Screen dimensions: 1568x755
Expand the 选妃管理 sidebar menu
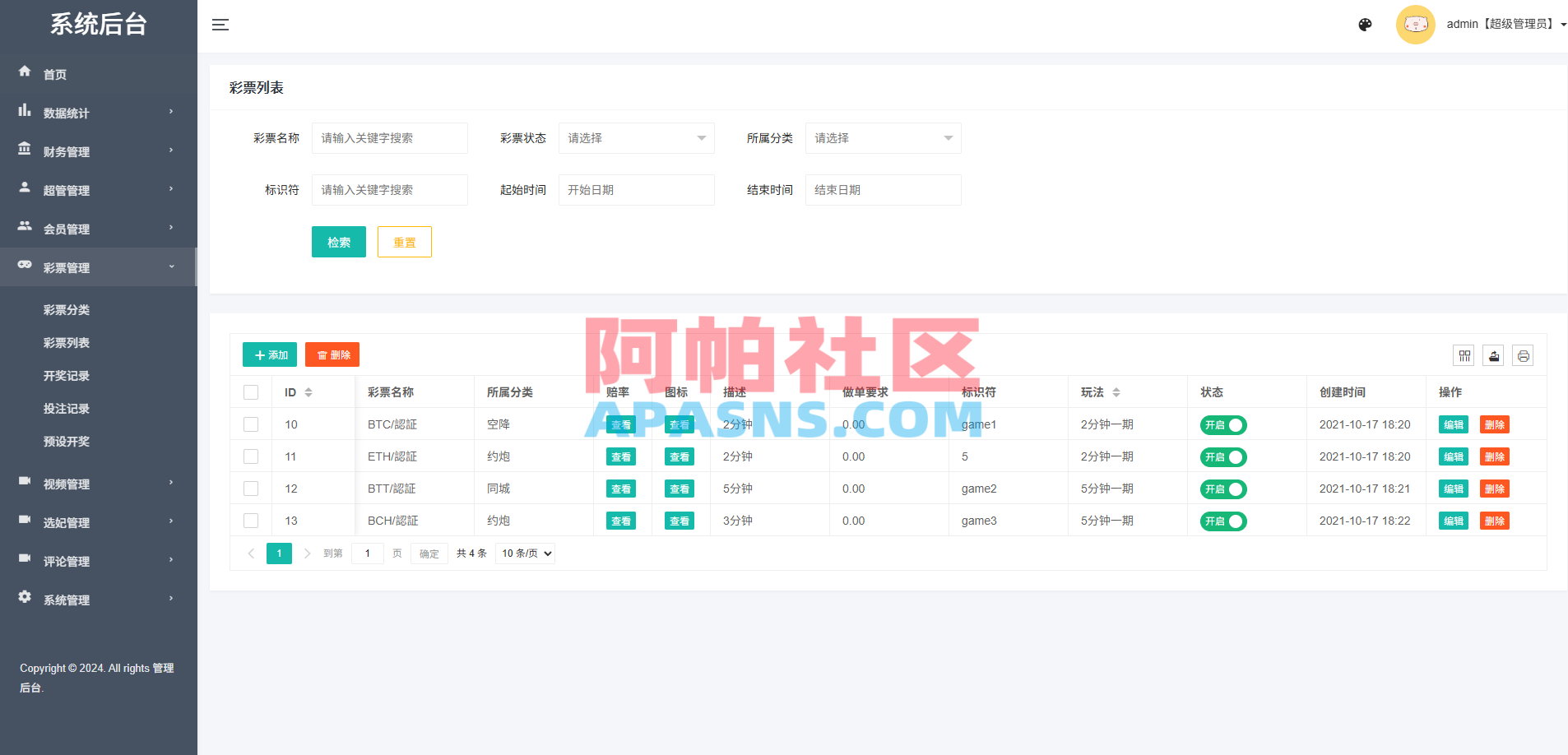point(99,522)
